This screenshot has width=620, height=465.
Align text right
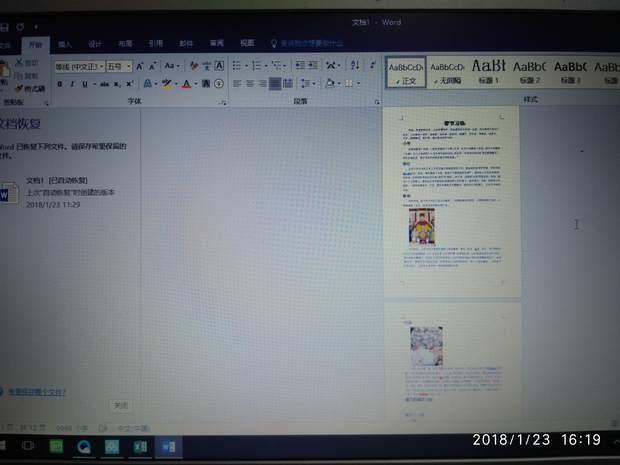click(x=262, y=83)
